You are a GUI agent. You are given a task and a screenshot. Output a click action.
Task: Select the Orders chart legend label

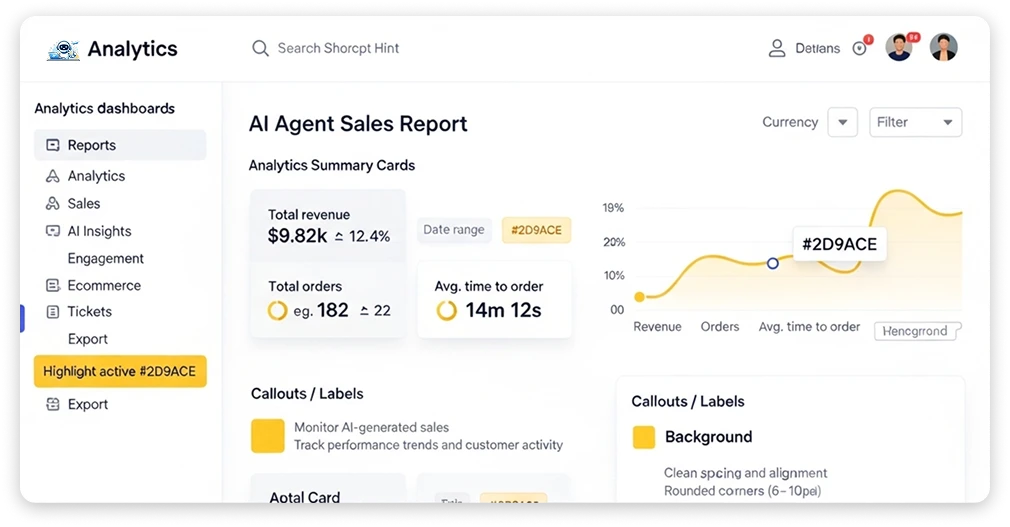tap(719, 327)
